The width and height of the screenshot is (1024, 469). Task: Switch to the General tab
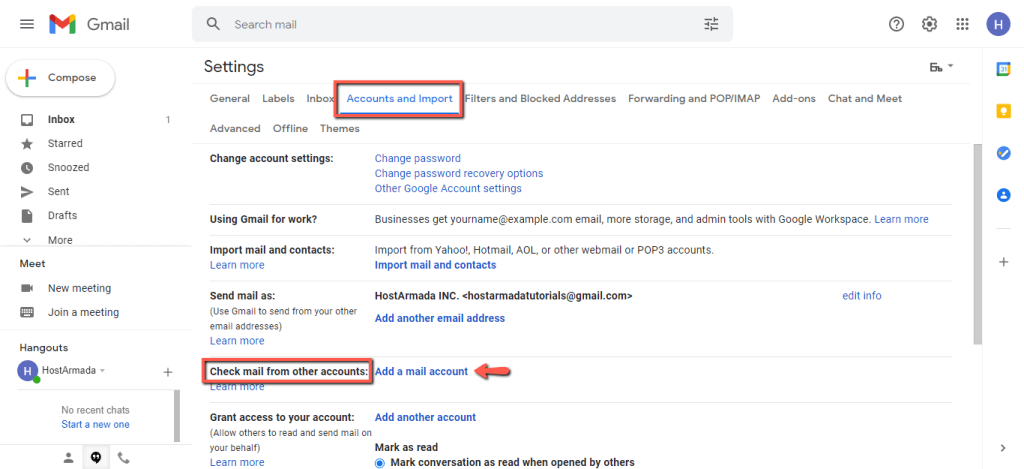[230, 99]
